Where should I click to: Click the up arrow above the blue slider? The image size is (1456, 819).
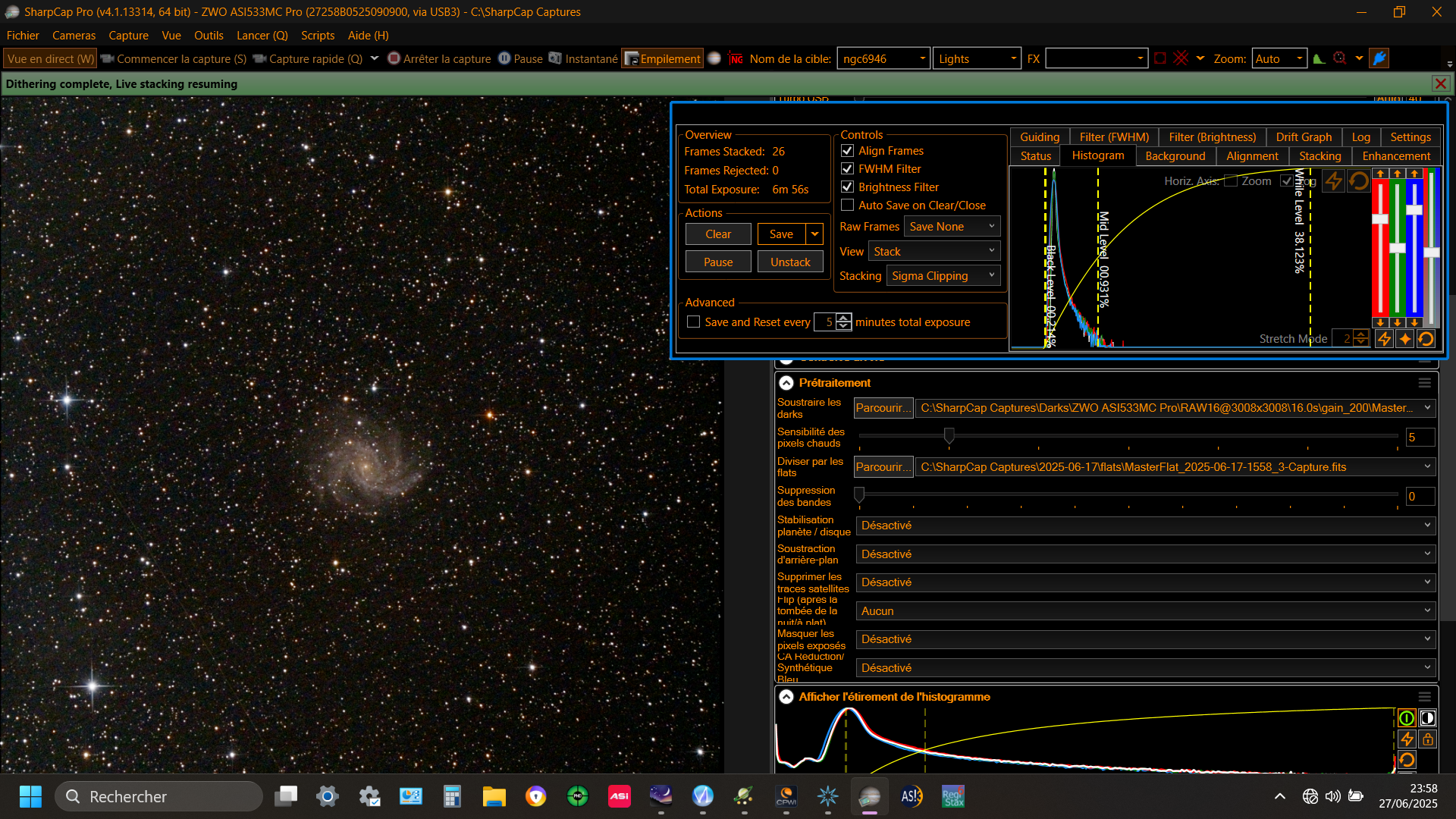[x=1414, y=174]
